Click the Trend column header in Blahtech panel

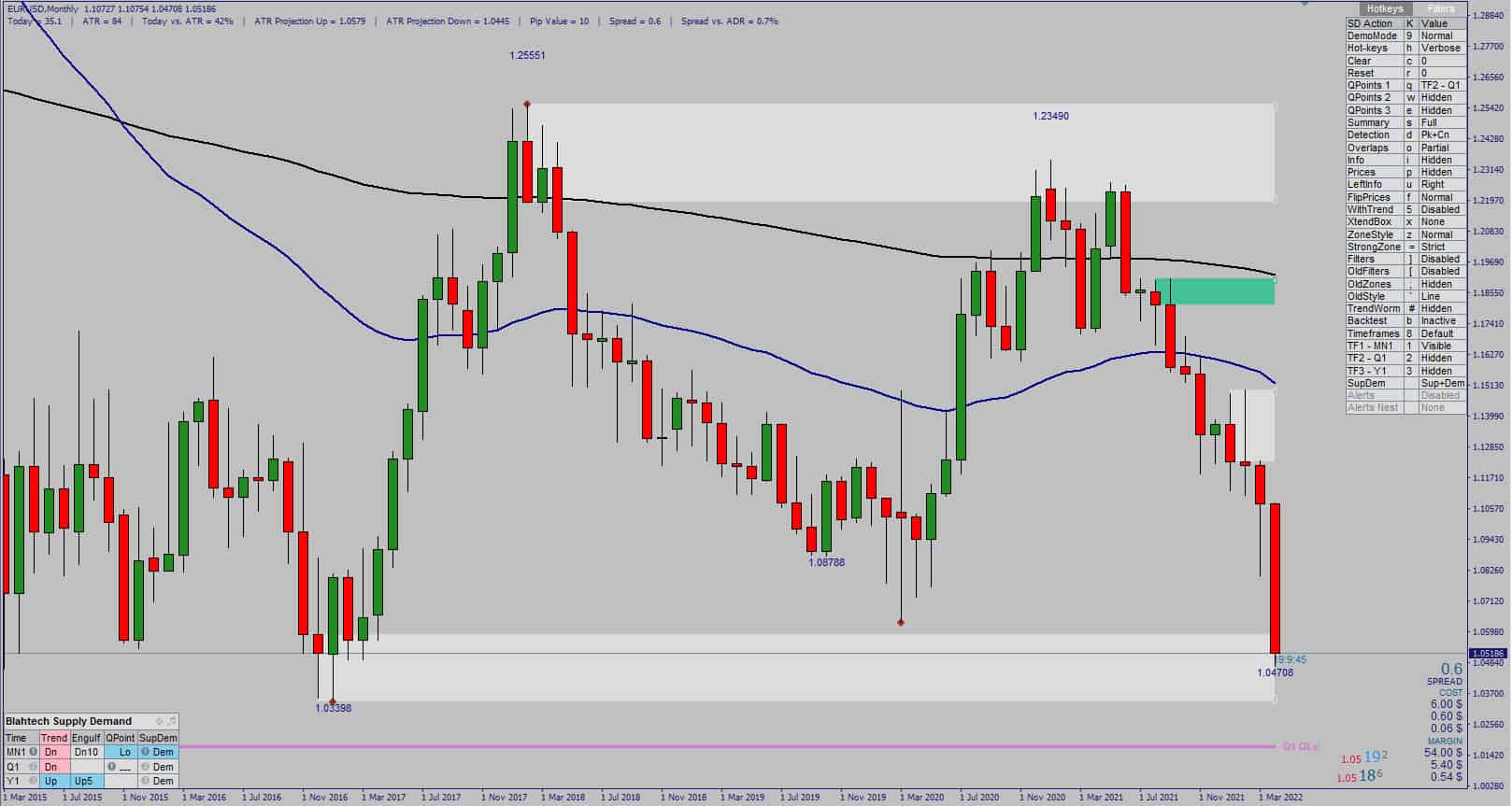(54, 738)
